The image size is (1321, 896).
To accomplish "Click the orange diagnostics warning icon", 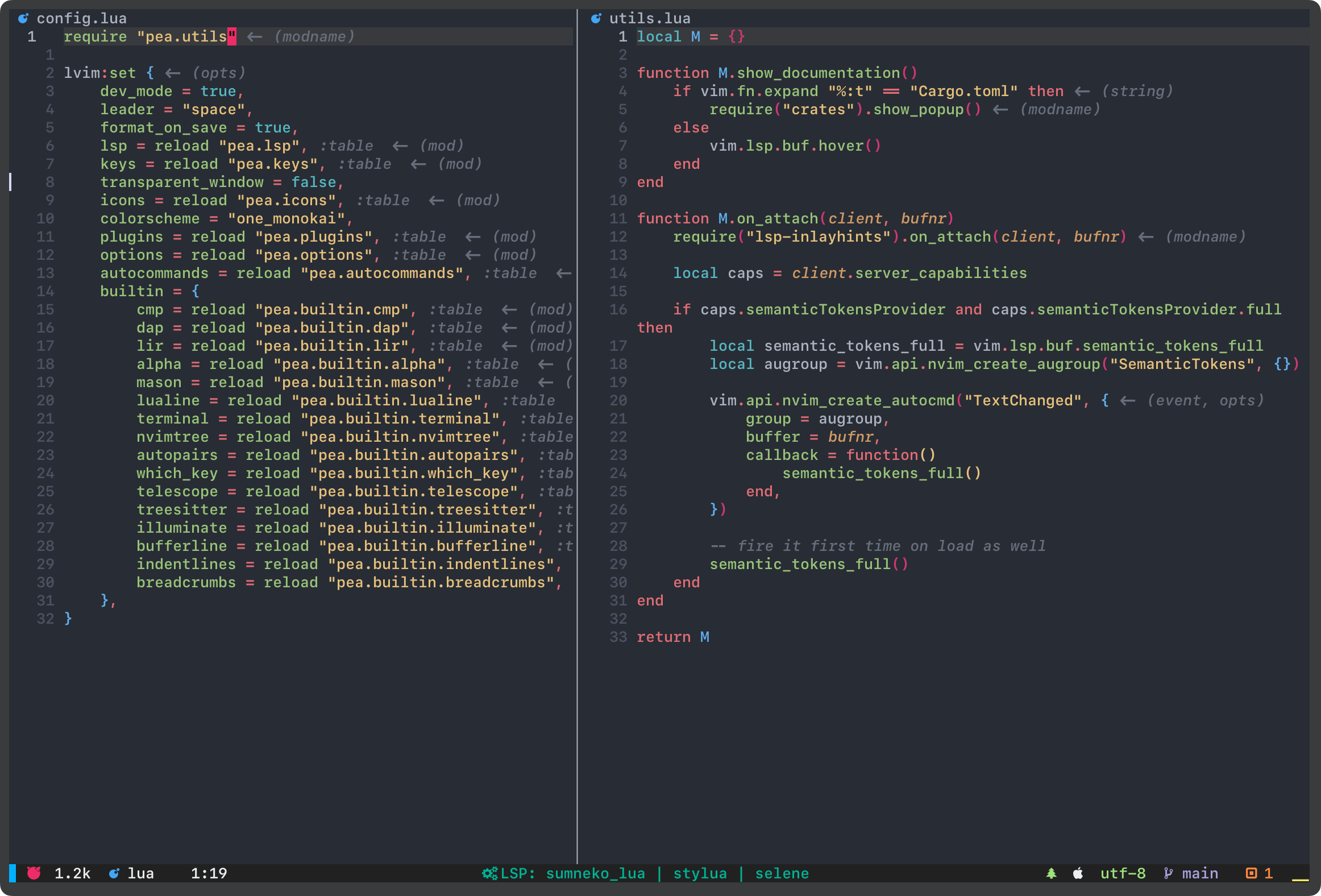I will pos(1251,873).
